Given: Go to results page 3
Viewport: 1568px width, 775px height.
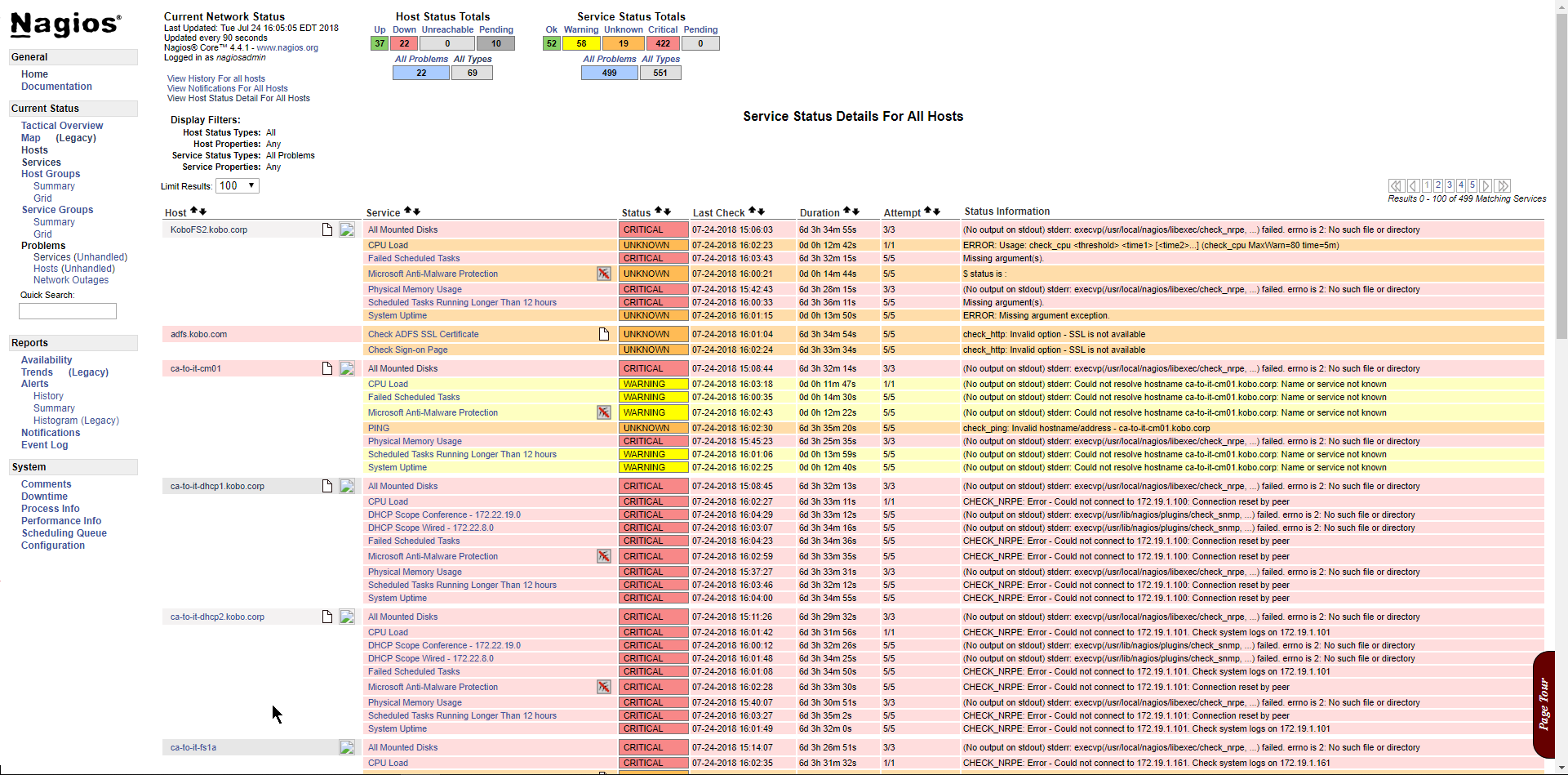Looking at the screenshot, I should [x=1450, y=186].
